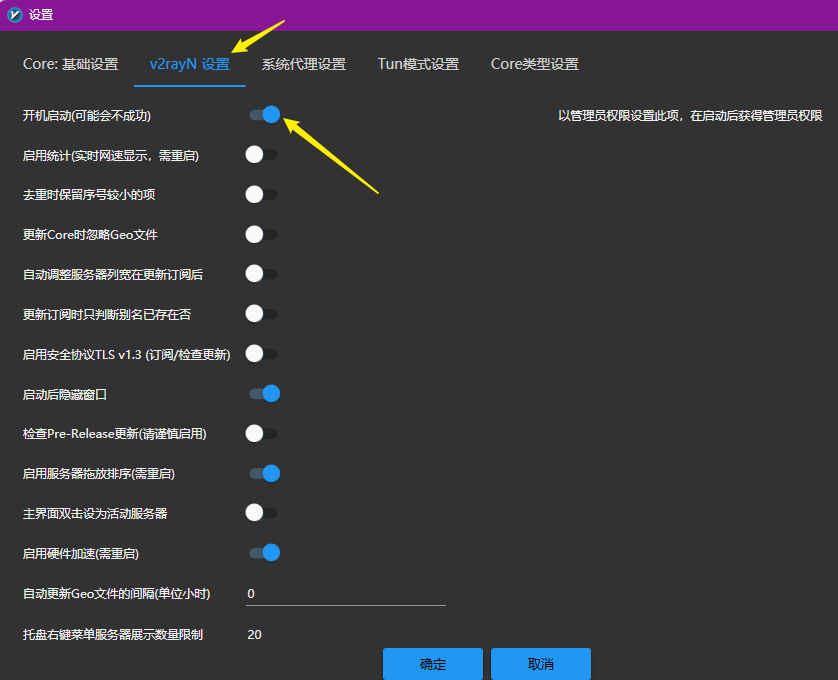This screenshot has height=680, width=838.
Task: Enable the TLS v1.3 security protocol toggle
Action: pos(262,354)
